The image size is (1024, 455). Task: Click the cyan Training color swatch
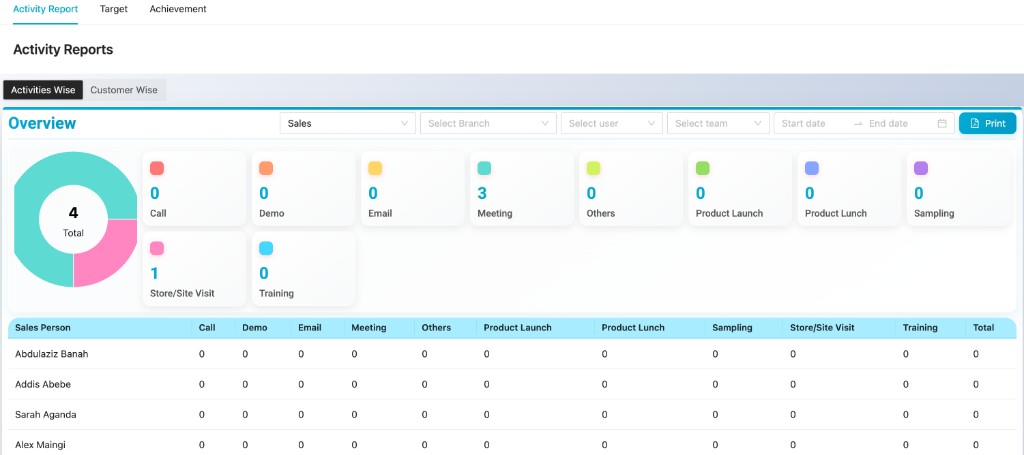coord(266,248)
